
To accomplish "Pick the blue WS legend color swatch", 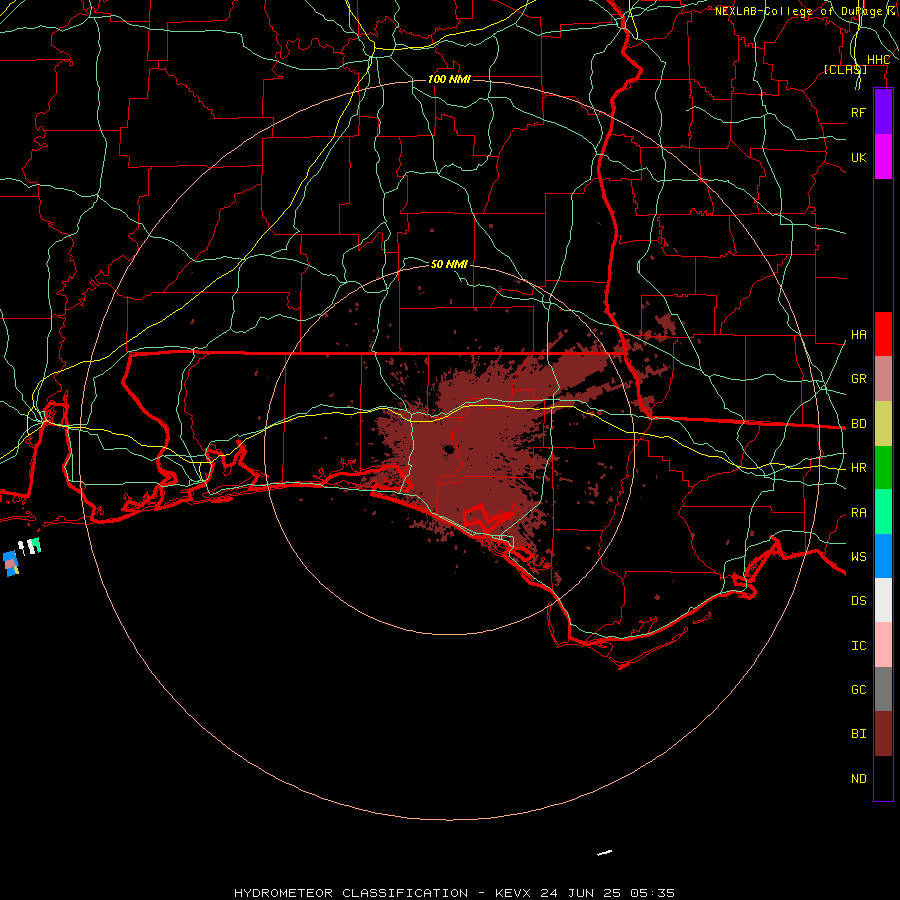I will coord(883,556).
